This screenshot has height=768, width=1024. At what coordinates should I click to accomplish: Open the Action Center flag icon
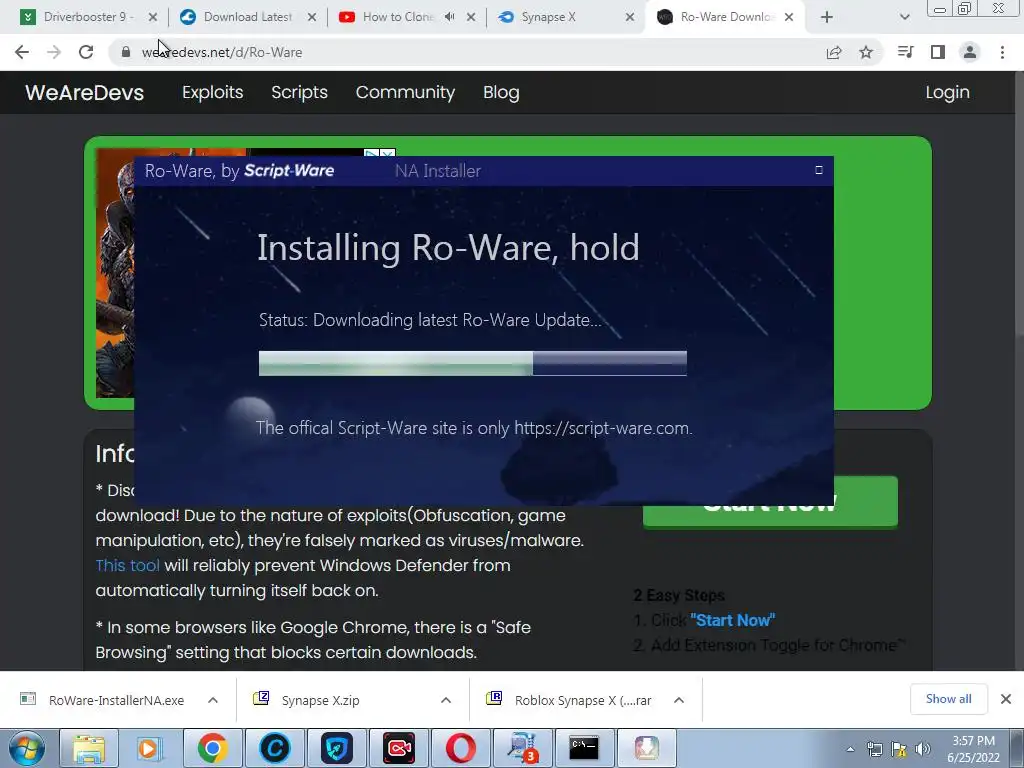[x=899, y=749]
